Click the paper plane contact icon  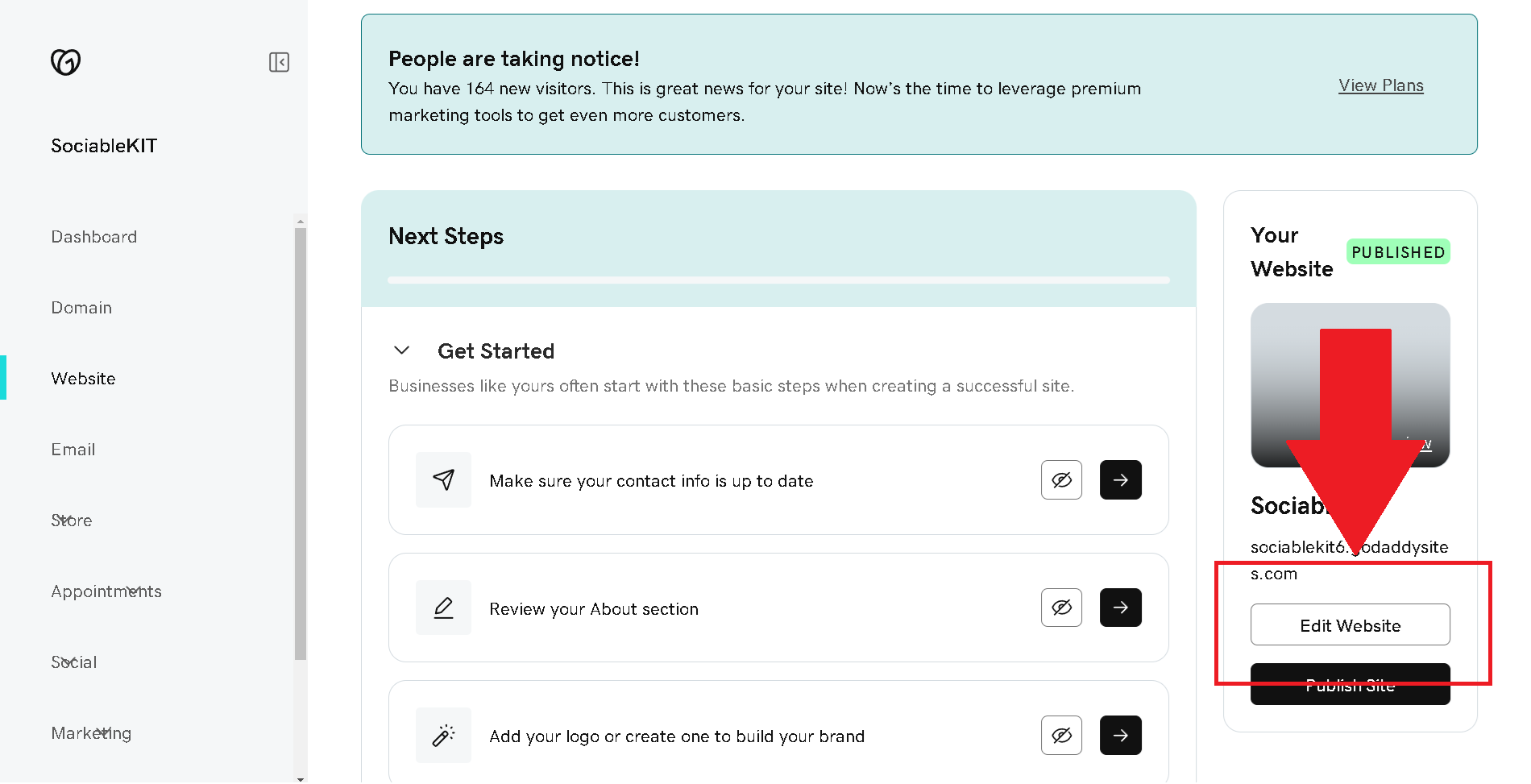coord(443,480)
